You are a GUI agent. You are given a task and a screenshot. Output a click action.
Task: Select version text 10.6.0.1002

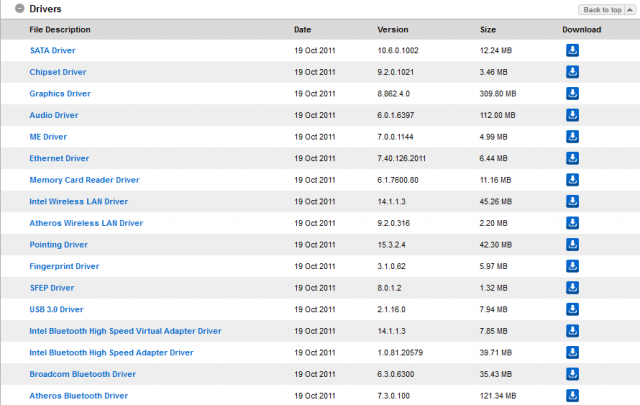pos(398,50)
